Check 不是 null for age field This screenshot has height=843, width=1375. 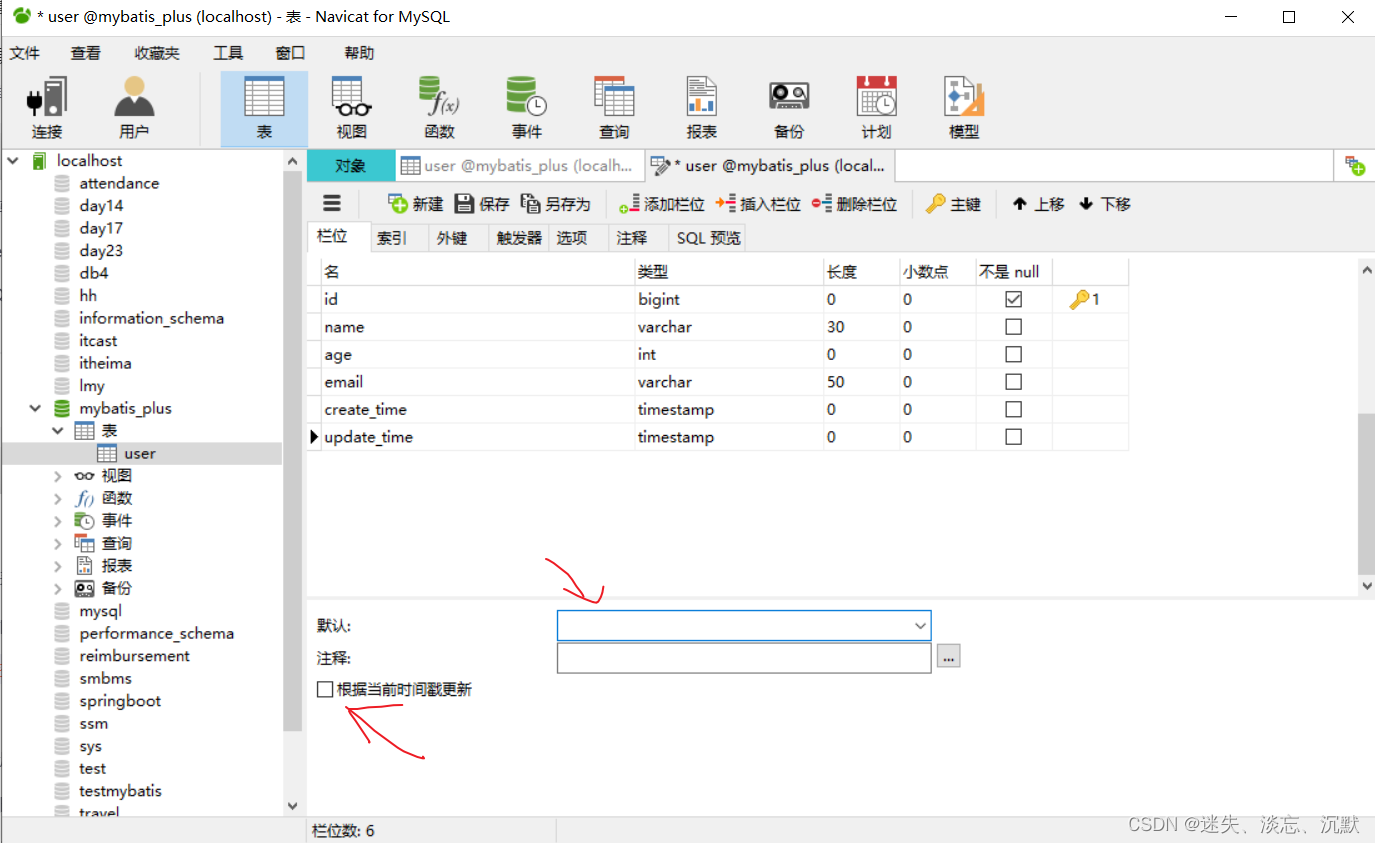(1014, 354)
